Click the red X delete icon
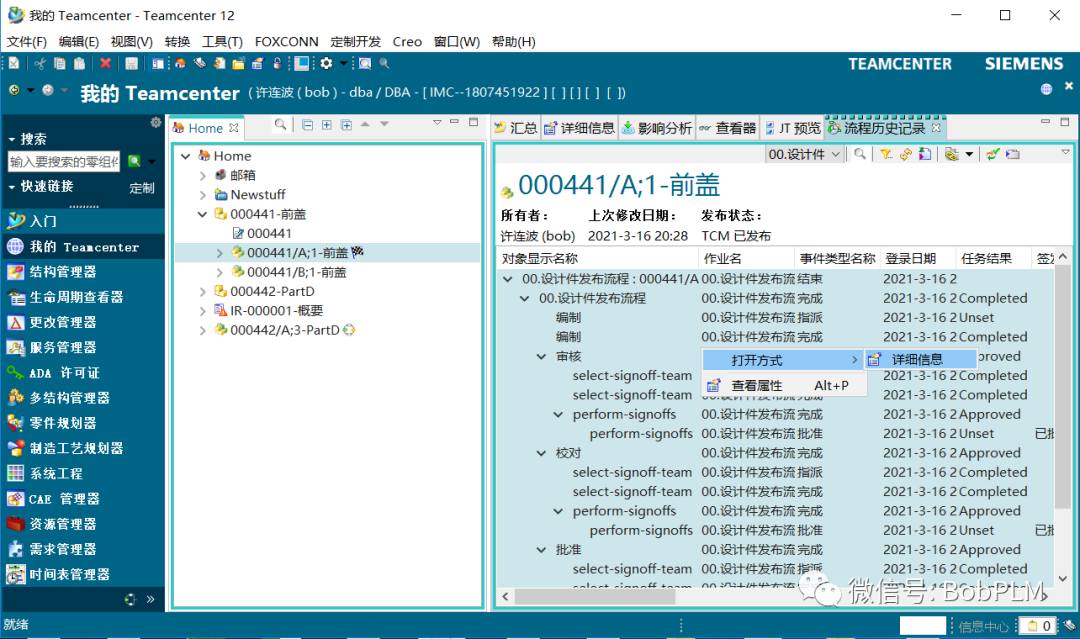The width and height of the screenshot is (1080, 639). (105, 63)
